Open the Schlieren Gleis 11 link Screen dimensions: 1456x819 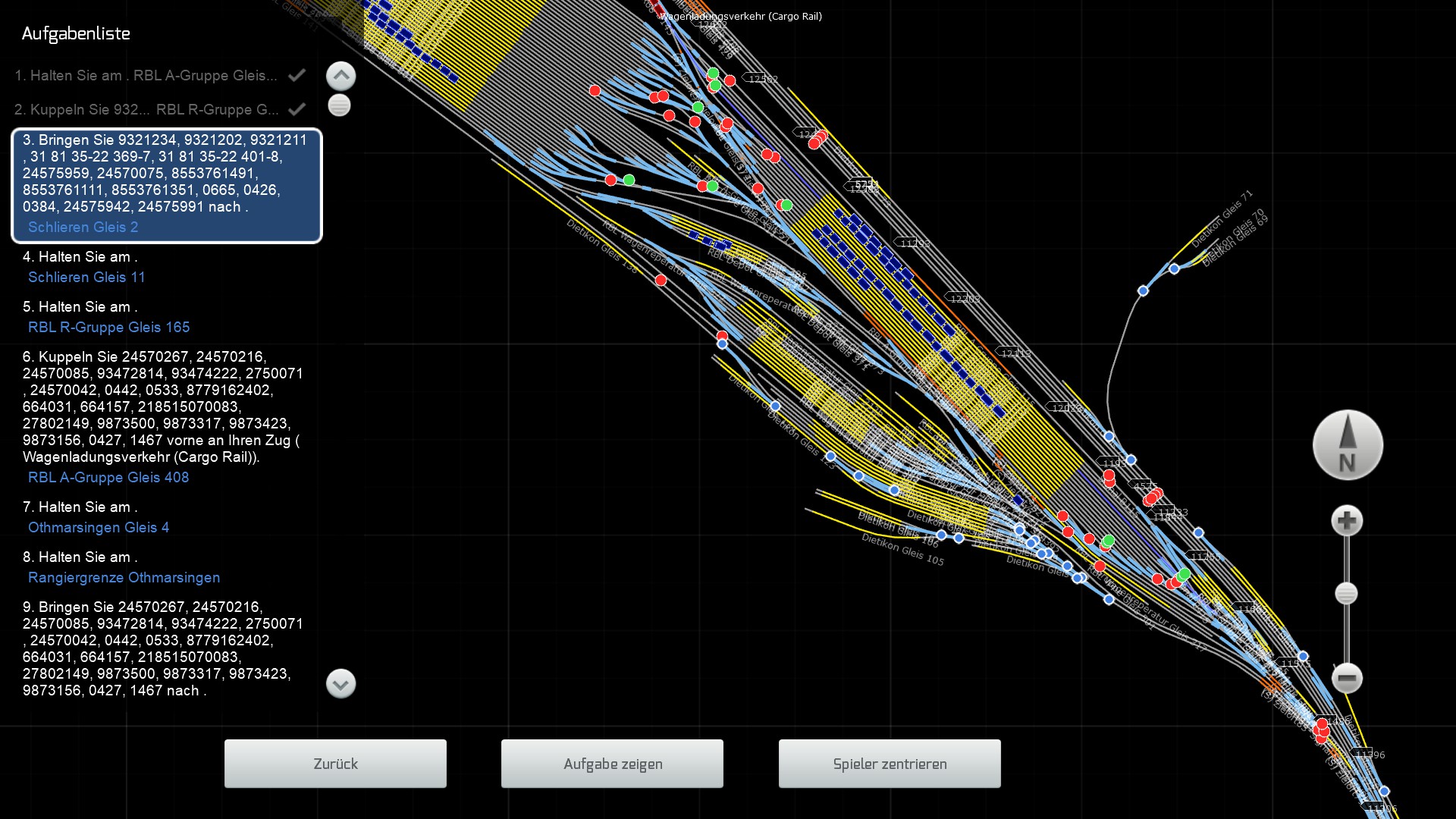[86, 278]
